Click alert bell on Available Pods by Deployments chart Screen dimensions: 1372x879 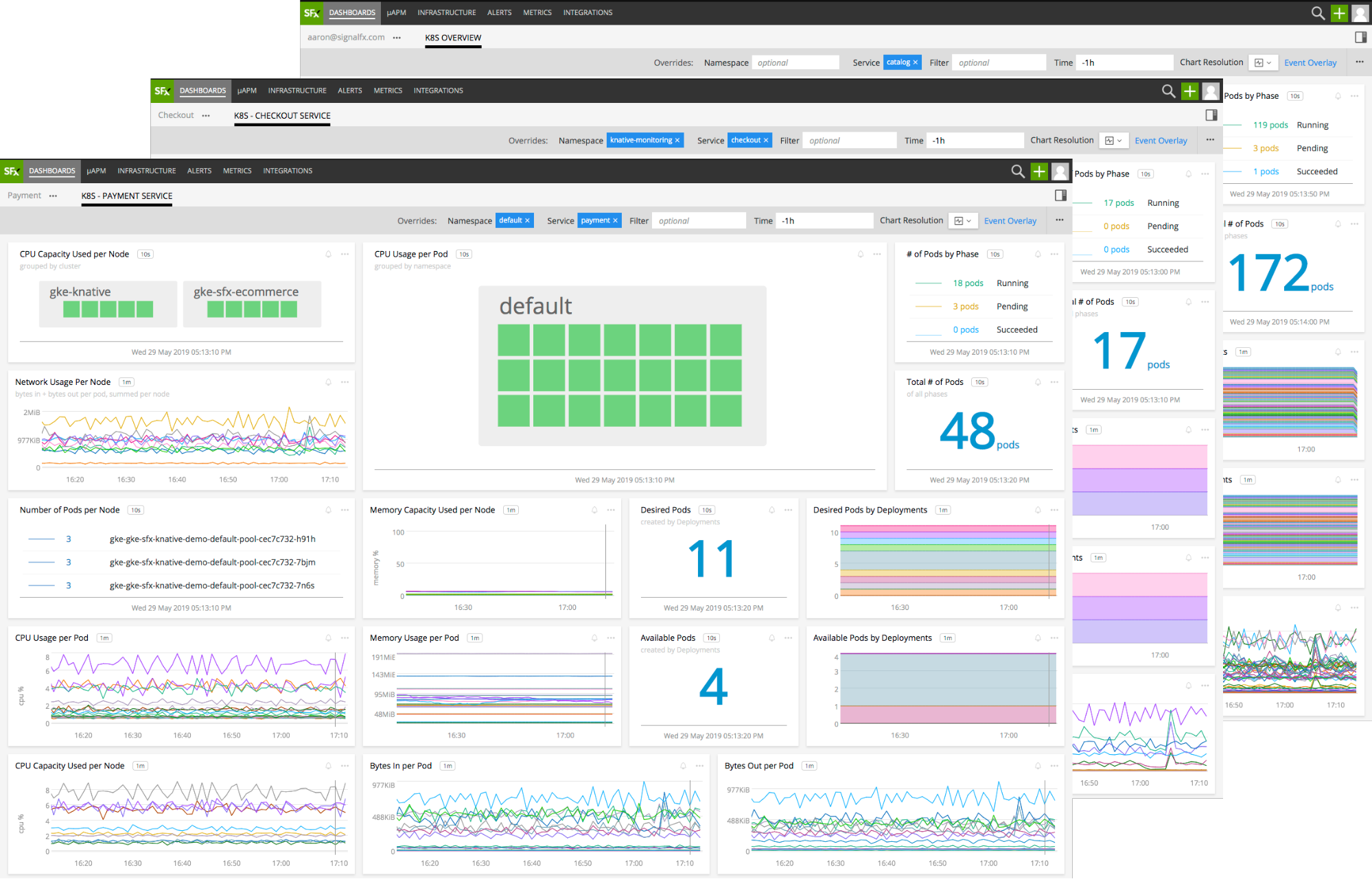pyautogui.click(x=1038, y=638)
